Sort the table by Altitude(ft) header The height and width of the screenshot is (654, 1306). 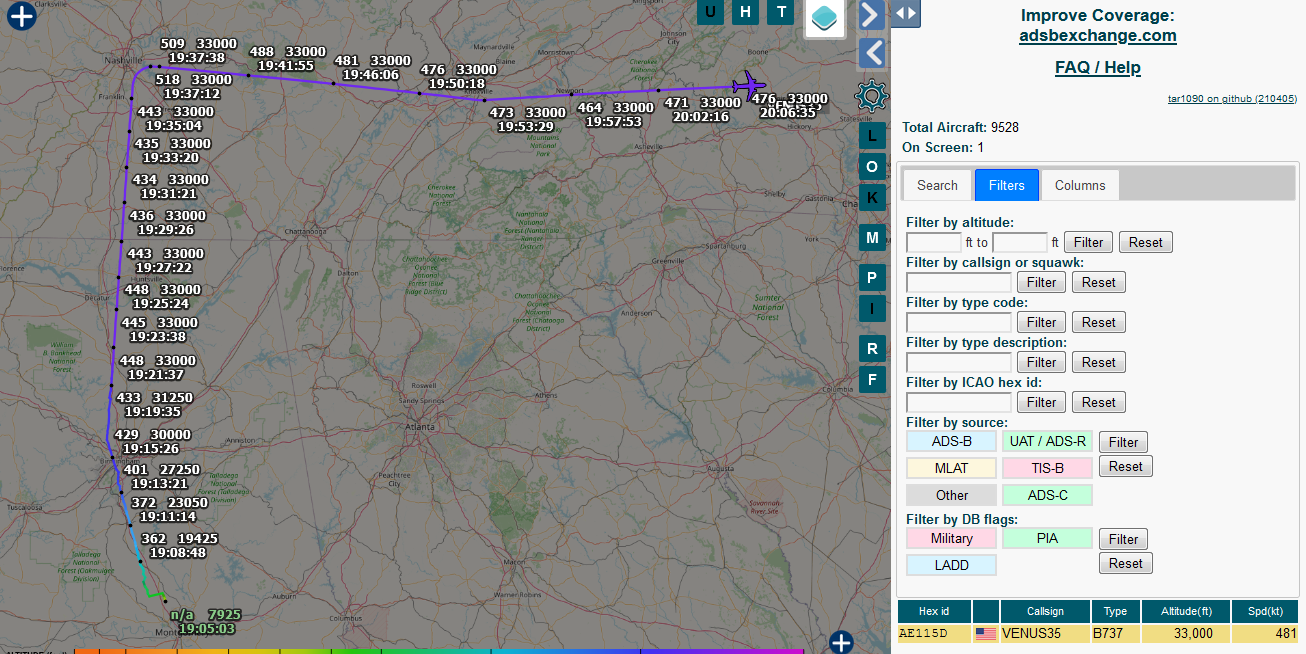tap(1186, 611)
